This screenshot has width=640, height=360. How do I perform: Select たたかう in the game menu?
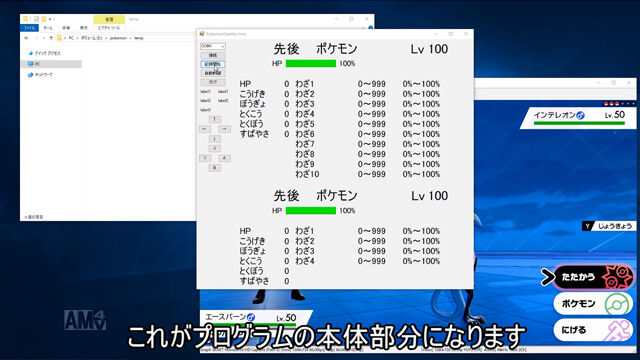[x=593, y=277]
